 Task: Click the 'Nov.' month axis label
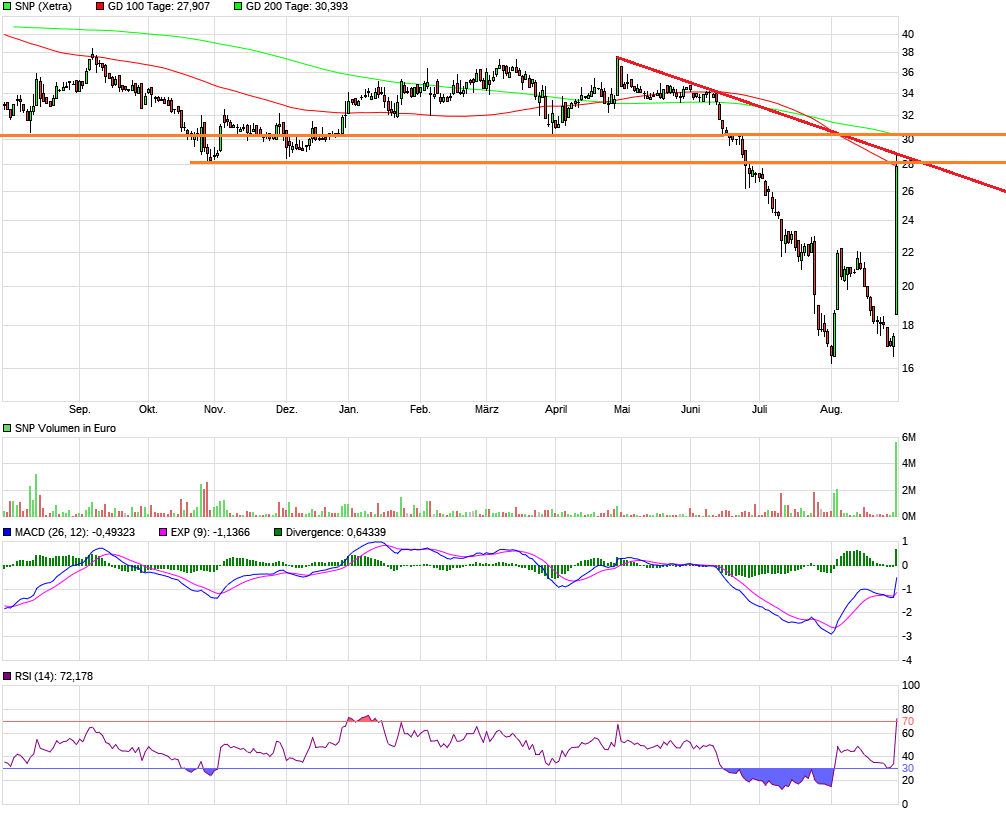point(215,409)
